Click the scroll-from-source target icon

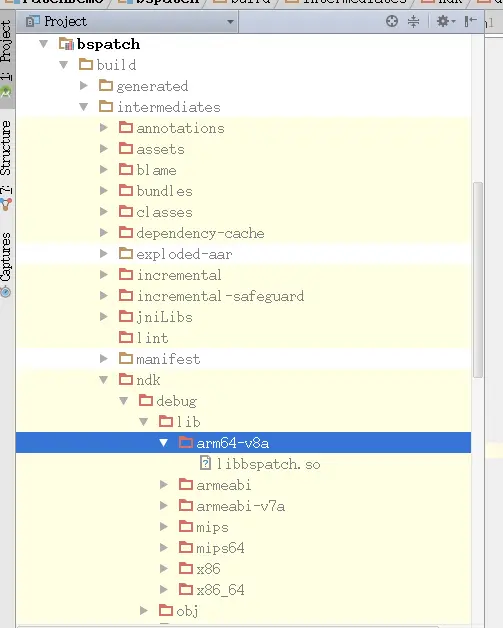[x=392, y=21]
